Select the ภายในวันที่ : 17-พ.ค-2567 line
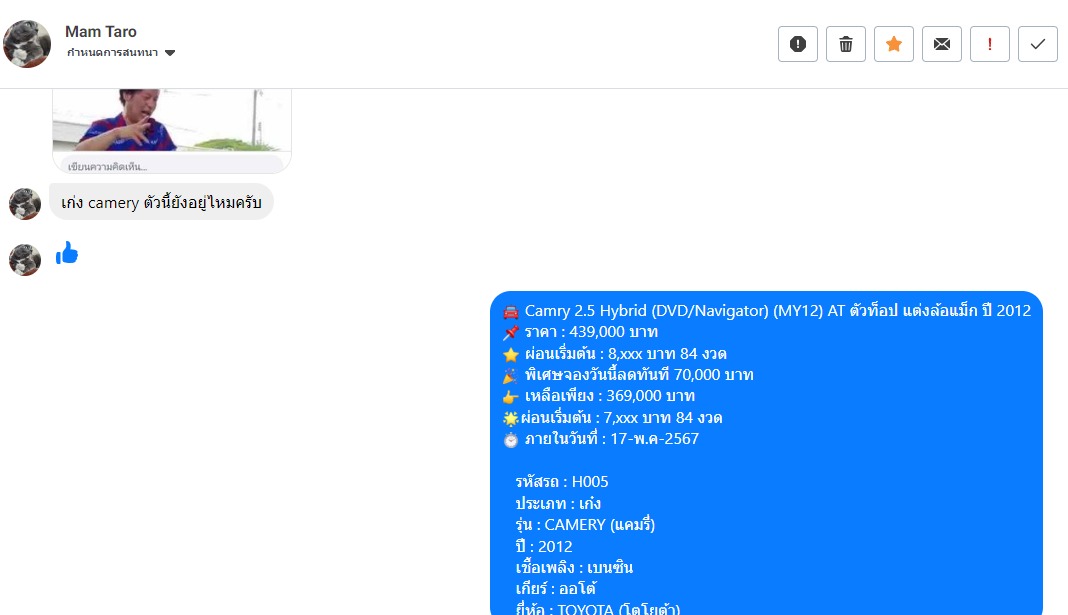This screenshot has width=1068, height=615. tap(601, 439)
